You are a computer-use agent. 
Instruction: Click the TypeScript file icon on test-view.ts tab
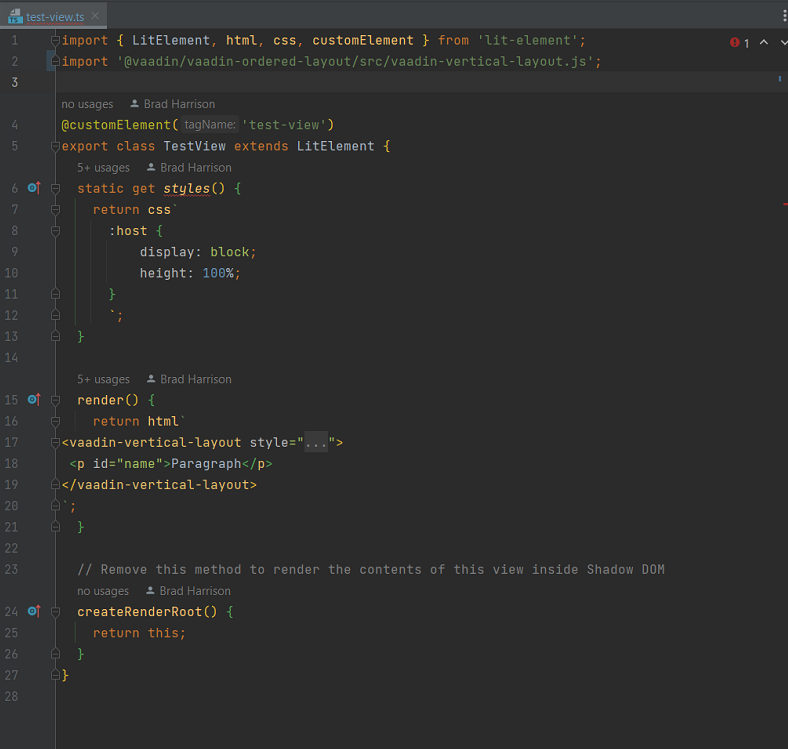(x=15, y=17)
